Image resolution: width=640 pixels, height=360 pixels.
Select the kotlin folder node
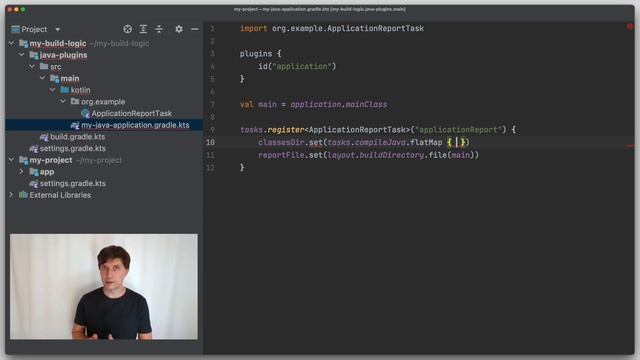[x=76, y=90]
